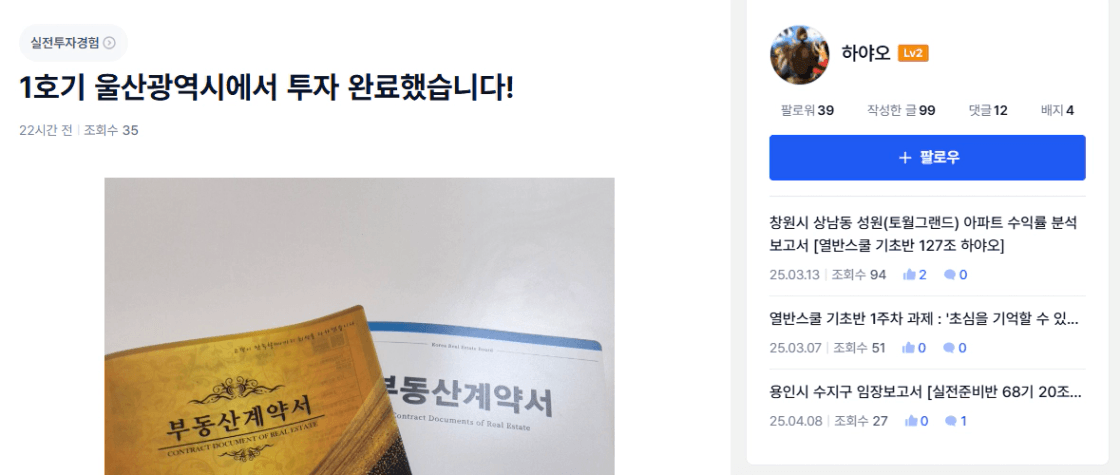Image resolution: width=1120 pixels, height=475 pixels.
Task: Click comment bubble on 용인시 수지구 post
Action: click(x=951, y=421)
